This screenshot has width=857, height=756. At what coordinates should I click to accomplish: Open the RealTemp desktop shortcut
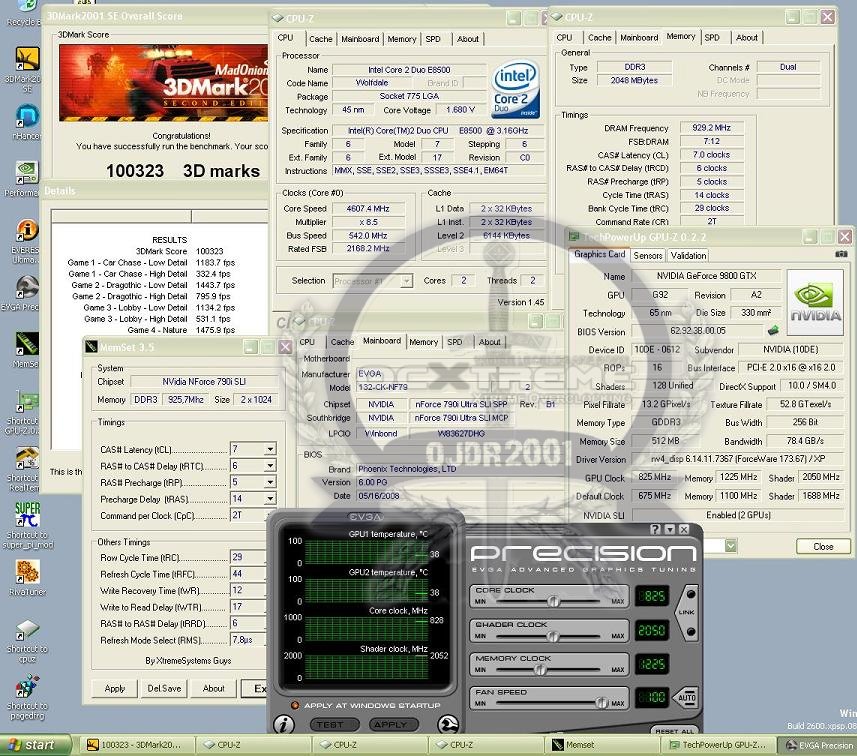click(27, 458)
